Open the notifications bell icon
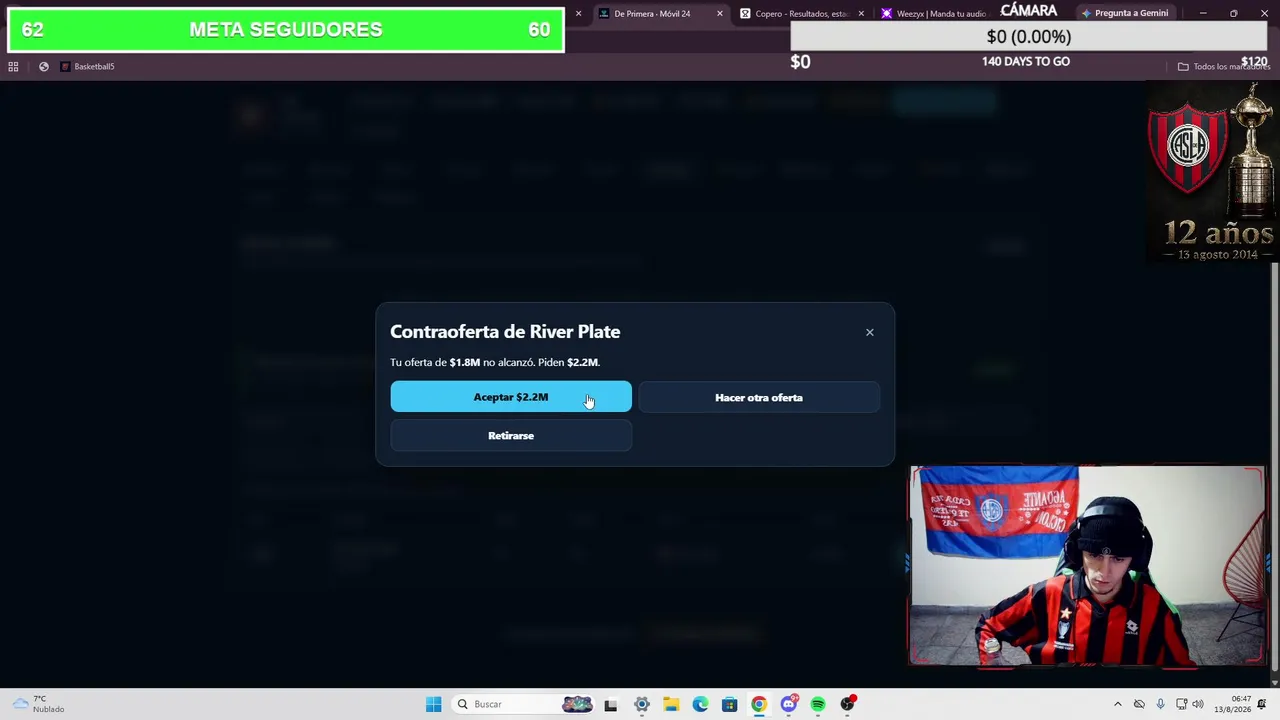This screenshot has height=720, width=1280. coord(1262,704)
